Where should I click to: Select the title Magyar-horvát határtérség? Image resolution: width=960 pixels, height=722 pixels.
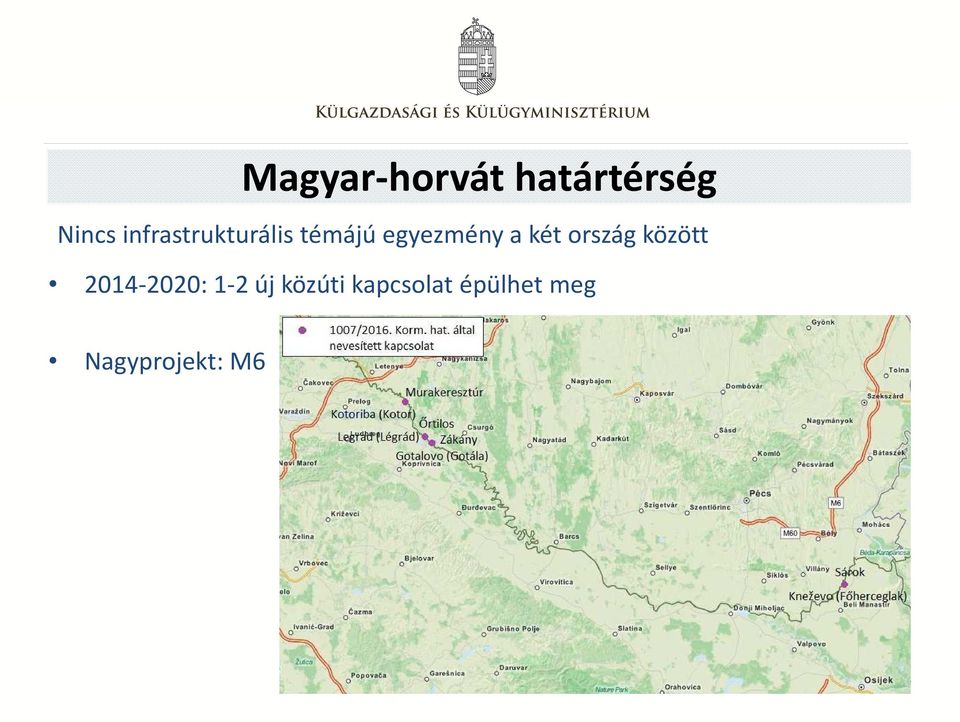tap(479, 178)
